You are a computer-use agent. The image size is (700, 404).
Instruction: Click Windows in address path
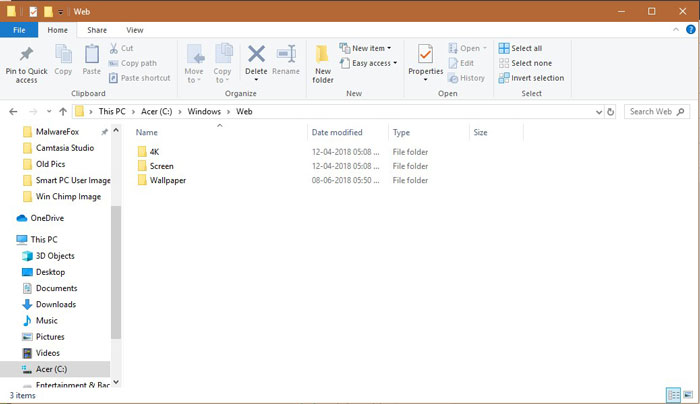point(204,112)
